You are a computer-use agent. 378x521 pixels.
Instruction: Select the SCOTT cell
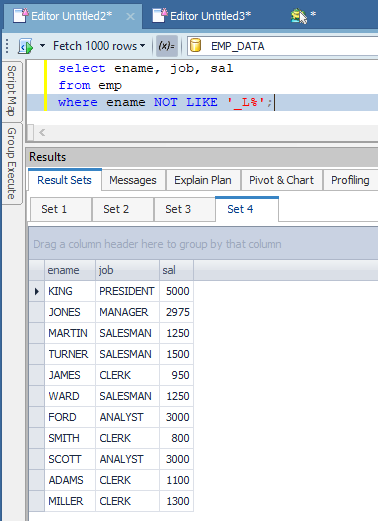point(70,459)
